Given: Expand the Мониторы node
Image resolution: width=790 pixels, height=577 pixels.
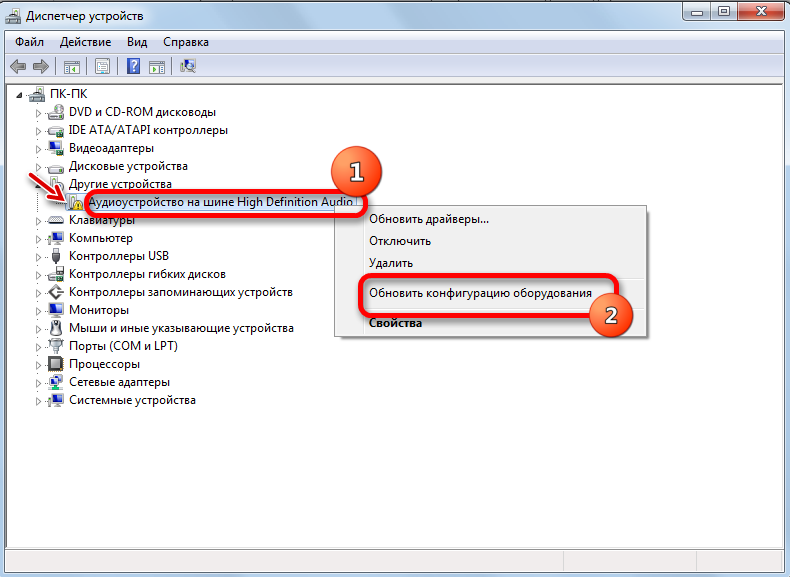Looking at the screenshot, I should [x=38, y=311].
